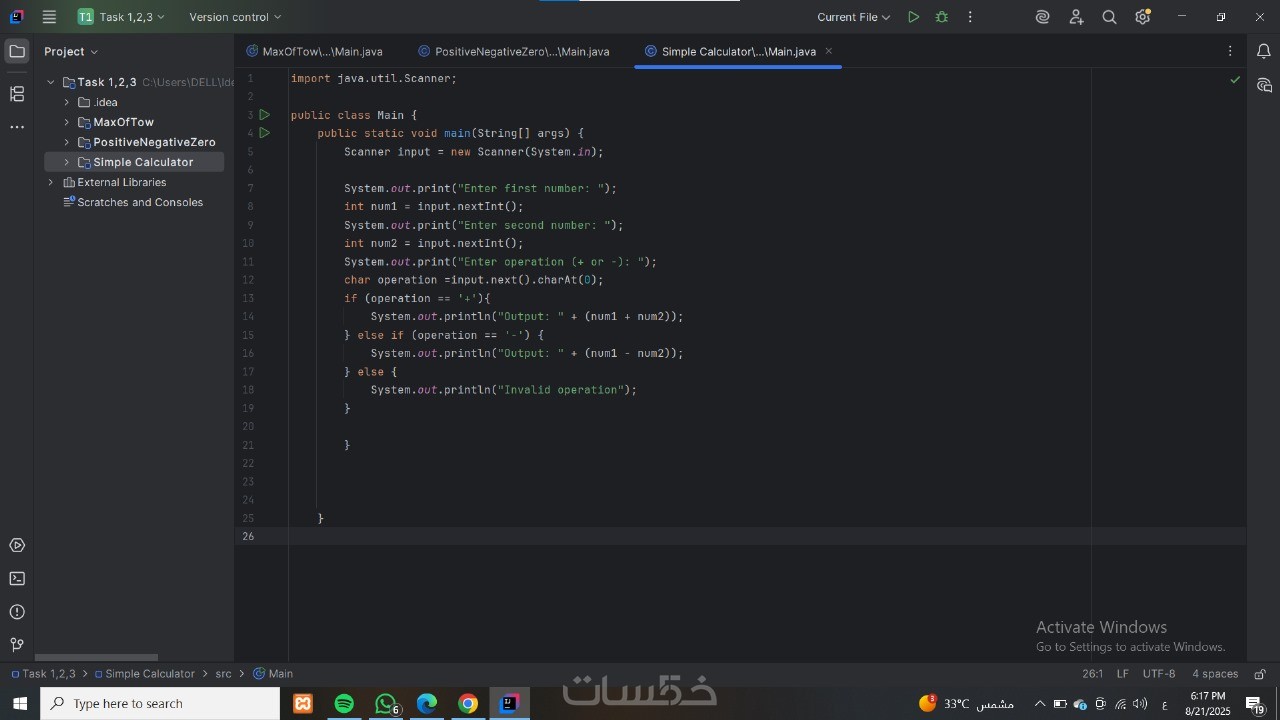Image resolution: width=1280 pixels, height=720 pixels.
Task: Run the current file with the green arrow
Action: tap(913, 17)
